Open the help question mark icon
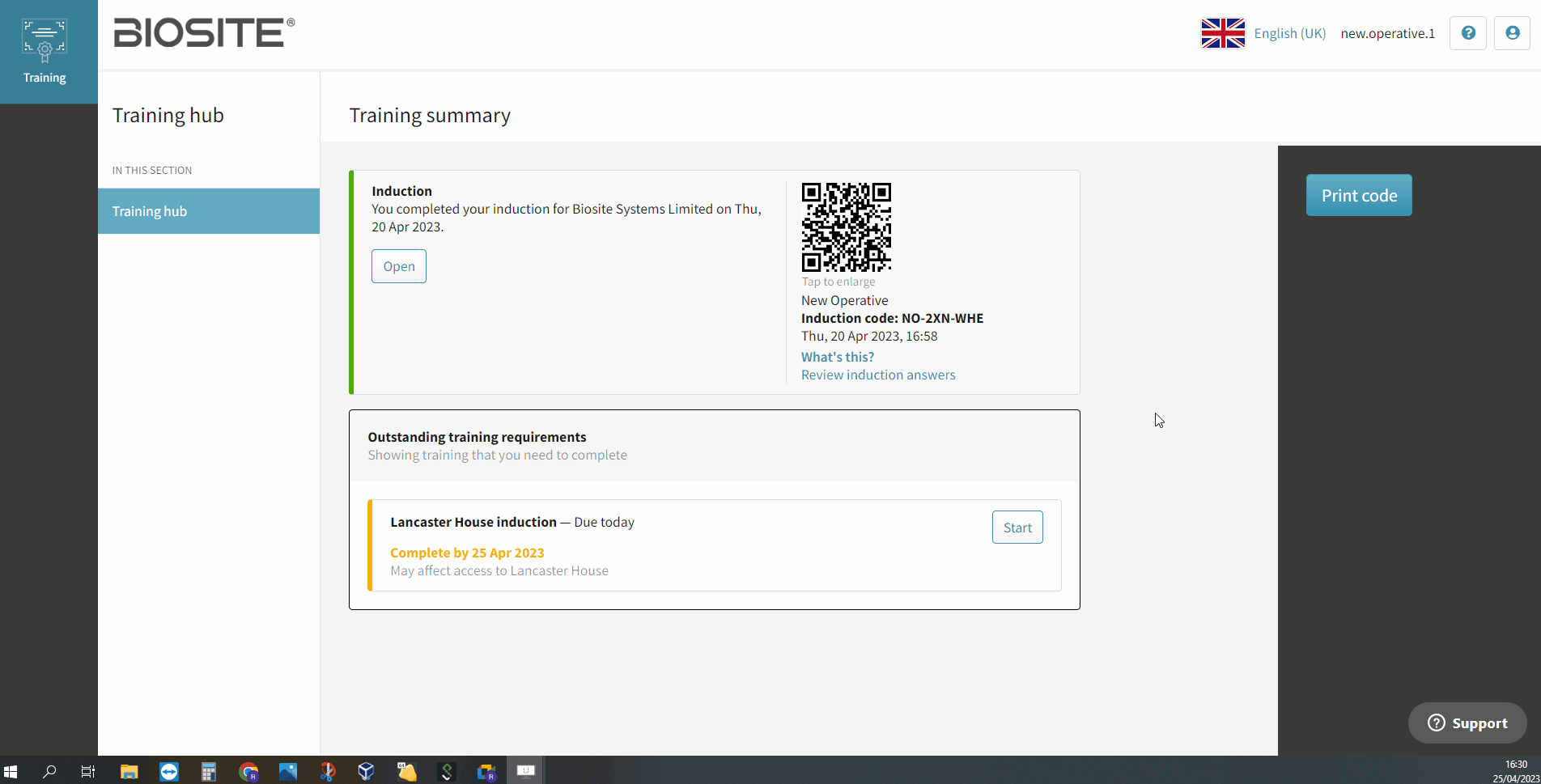This screenshot has width=1541, height=784. coord(1467,33)
